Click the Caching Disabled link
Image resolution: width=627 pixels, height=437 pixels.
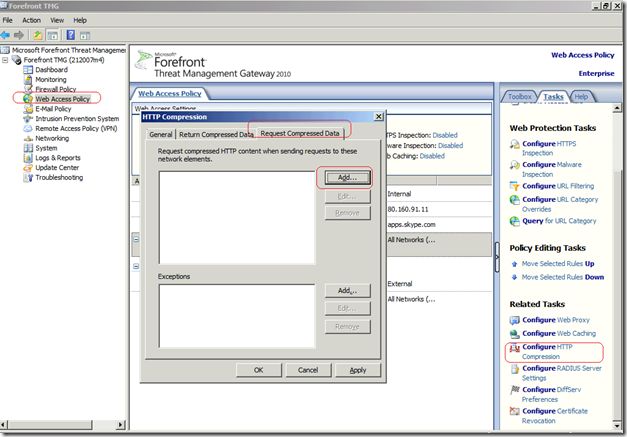432,156
